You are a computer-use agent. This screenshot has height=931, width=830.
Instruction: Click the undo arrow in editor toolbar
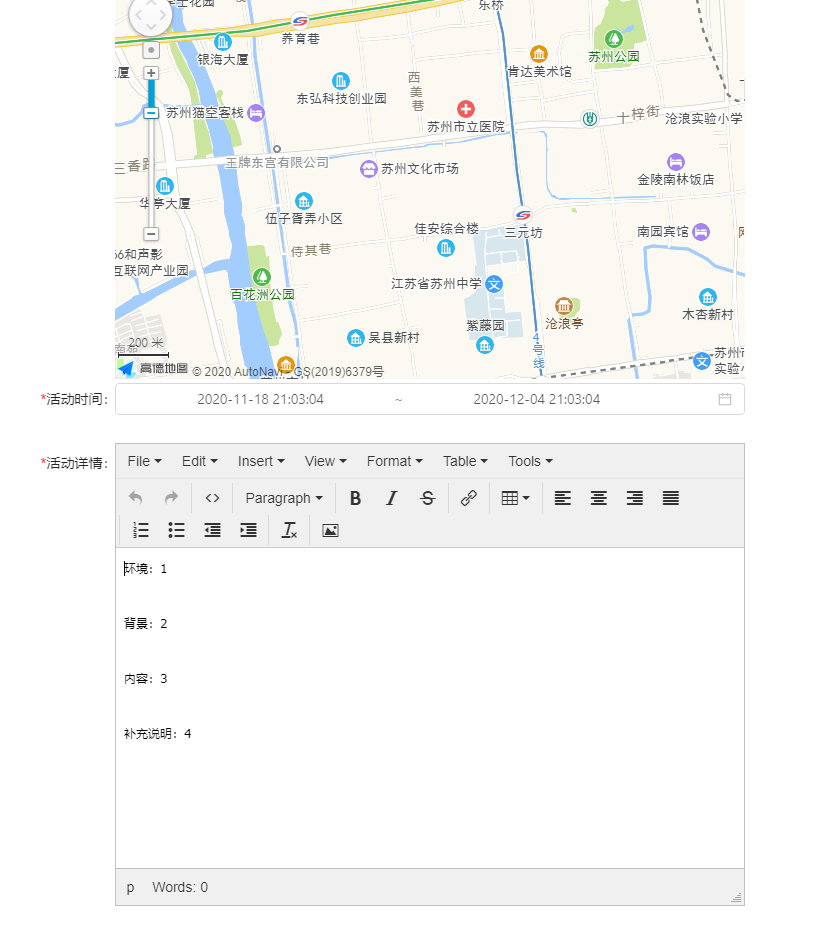(135, 498)
